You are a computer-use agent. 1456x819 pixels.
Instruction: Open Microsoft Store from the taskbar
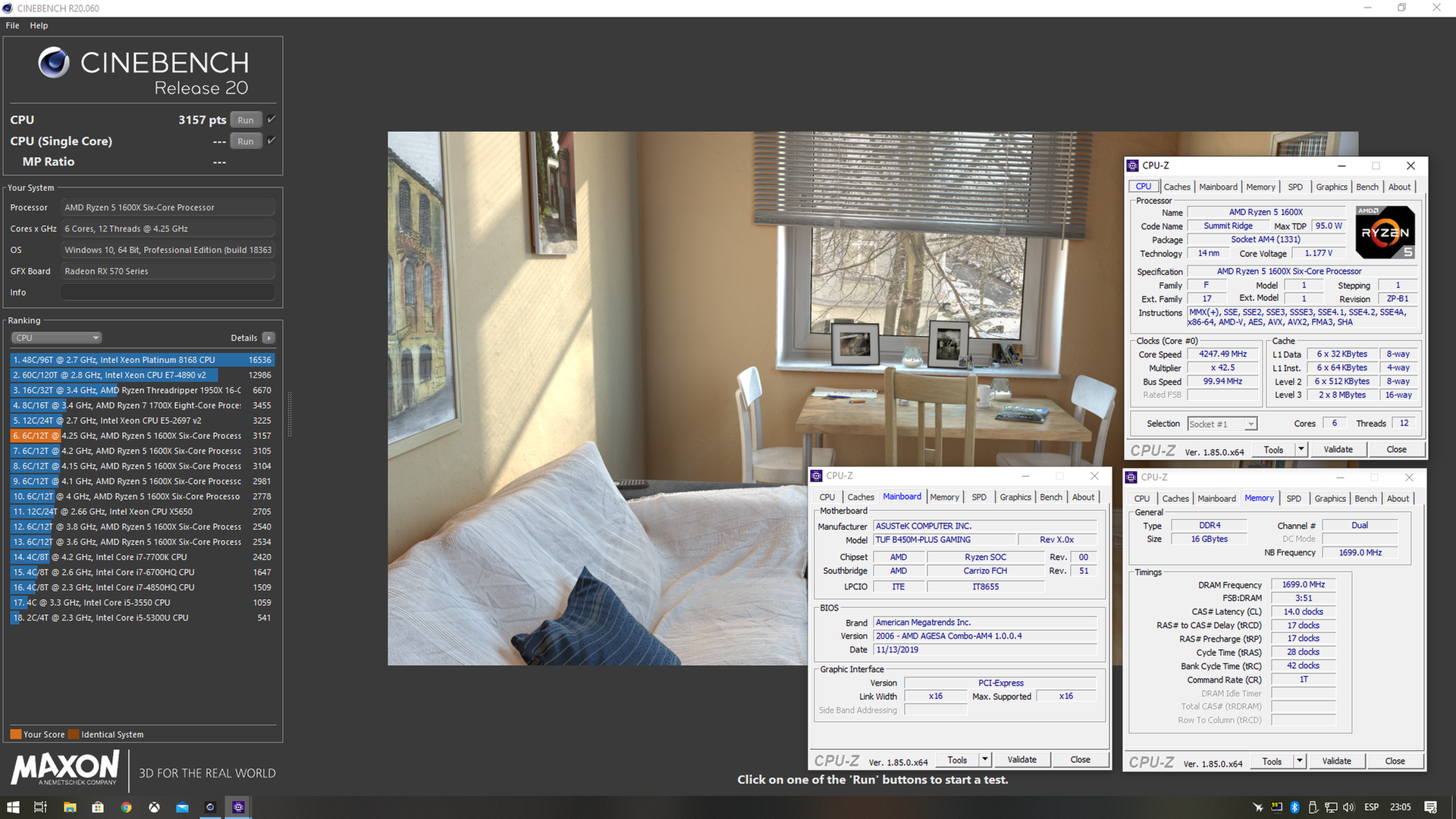tap(98, 807)
